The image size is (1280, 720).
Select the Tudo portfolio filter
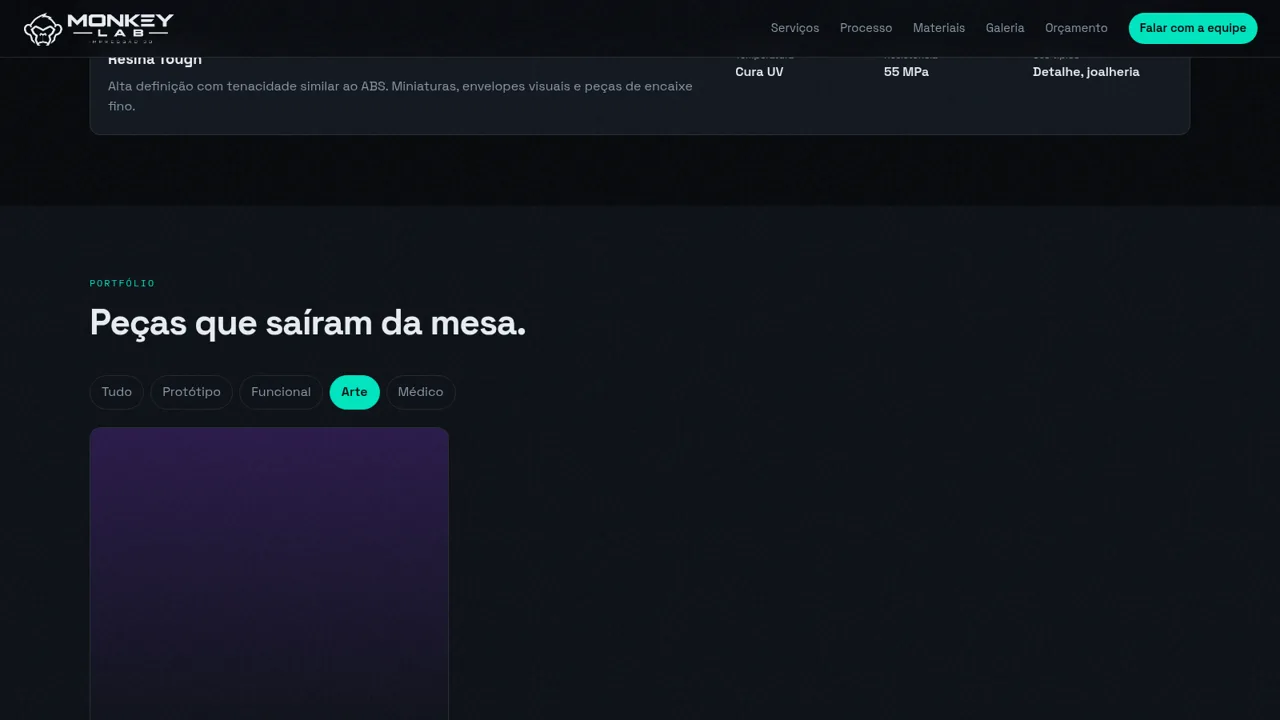[x=117, y=392]
